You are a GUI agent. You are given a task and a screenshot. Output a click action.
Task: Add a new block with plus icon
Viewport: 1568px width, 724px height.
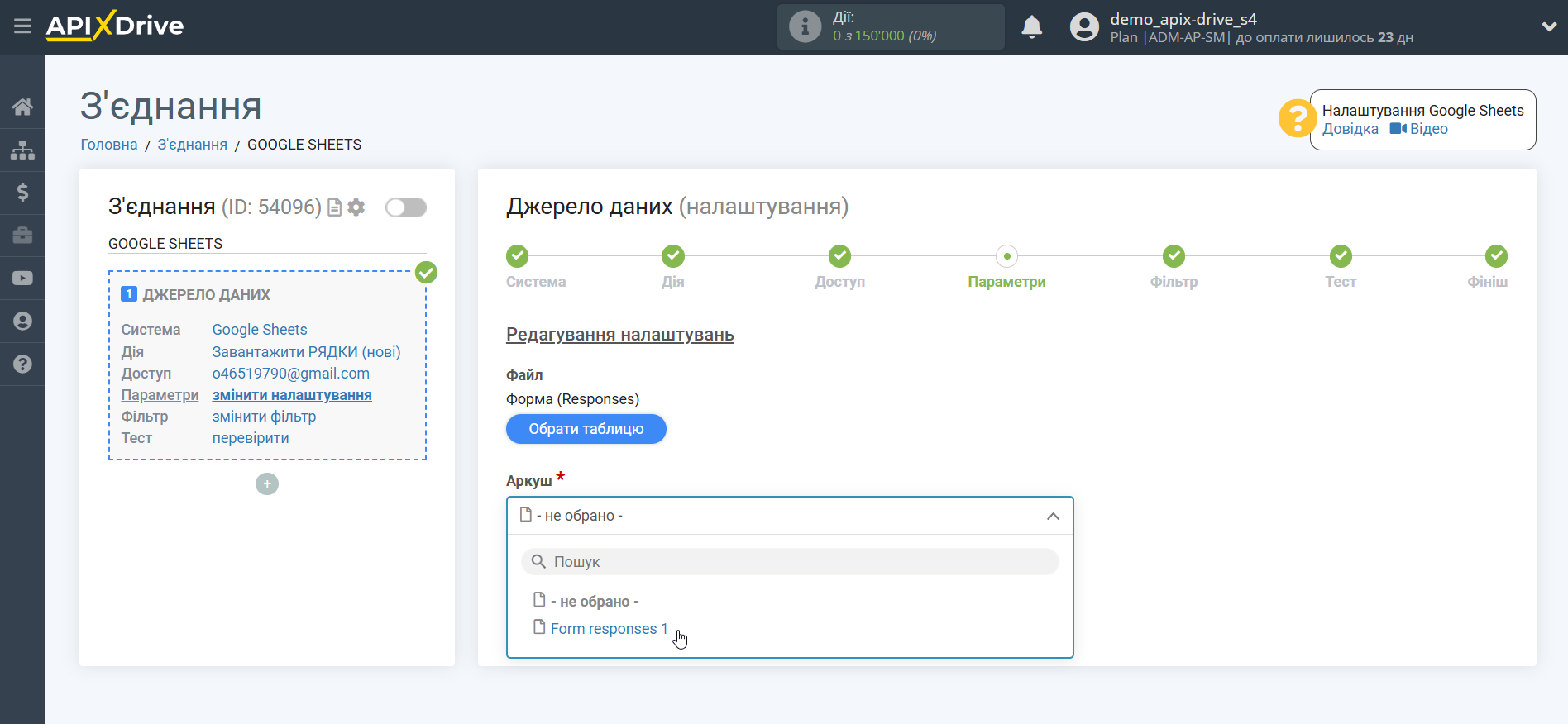click(x=267, y=484)
